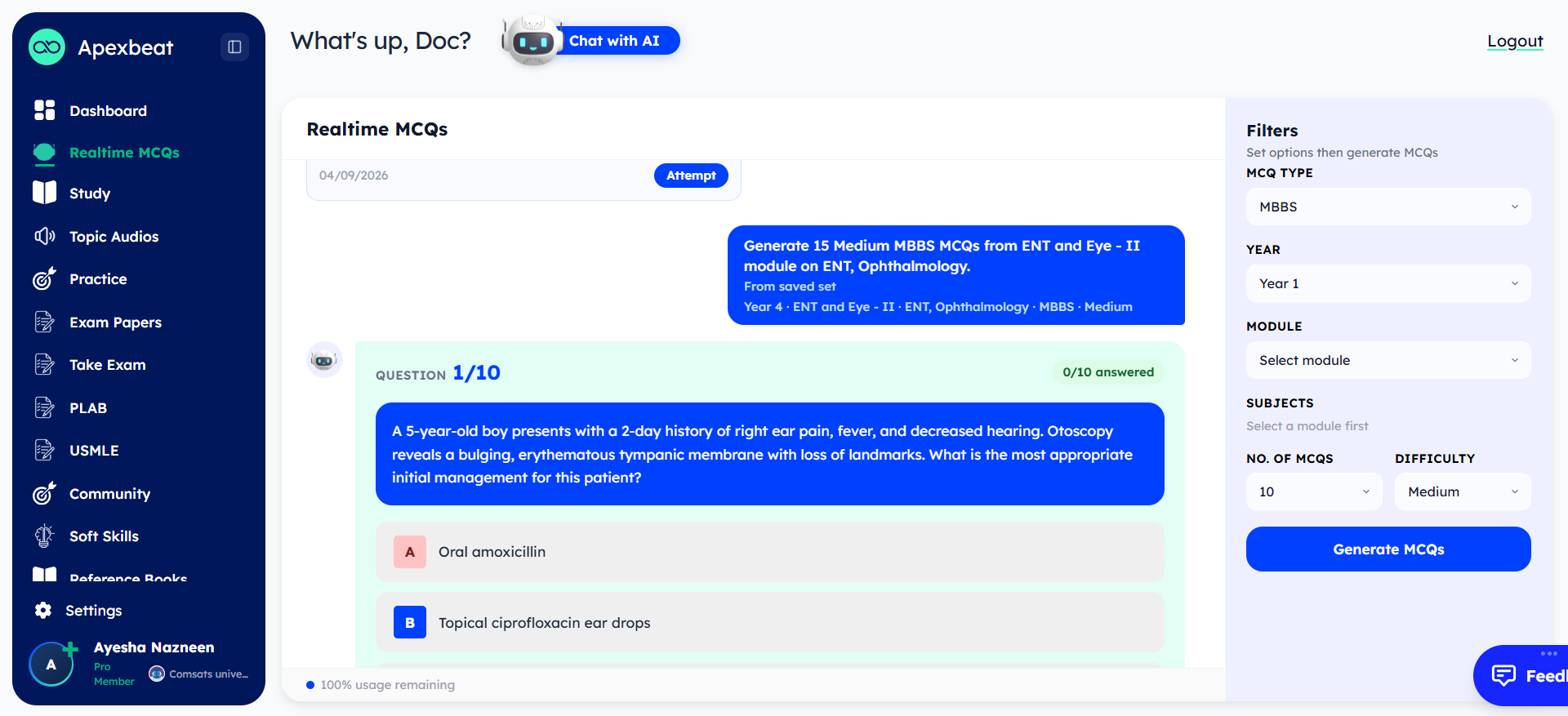Click the user avatar with letter A

pyautogui.click(x=51, y=665)
